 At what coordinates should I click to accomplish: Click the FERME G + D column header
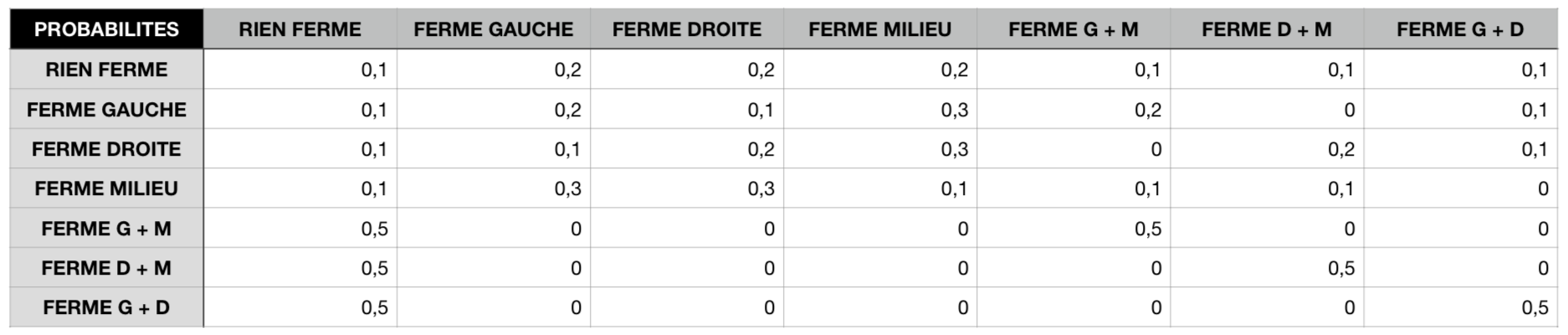coord(1461,29)
